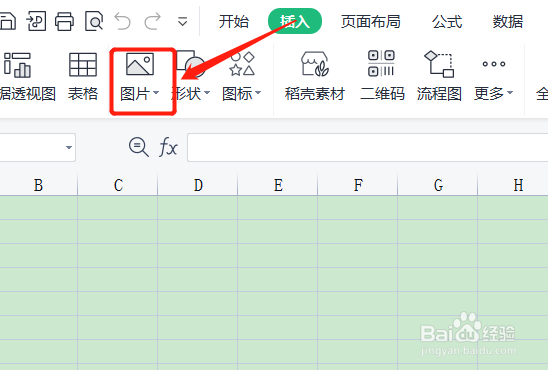
Task: Select the 插入 tab
Action: pos(295,21)
